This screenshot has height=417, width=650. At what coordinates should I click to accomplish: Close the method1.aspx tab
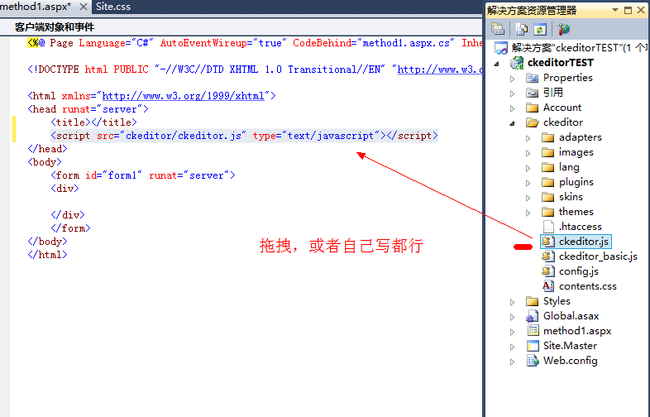click(83, 7)
